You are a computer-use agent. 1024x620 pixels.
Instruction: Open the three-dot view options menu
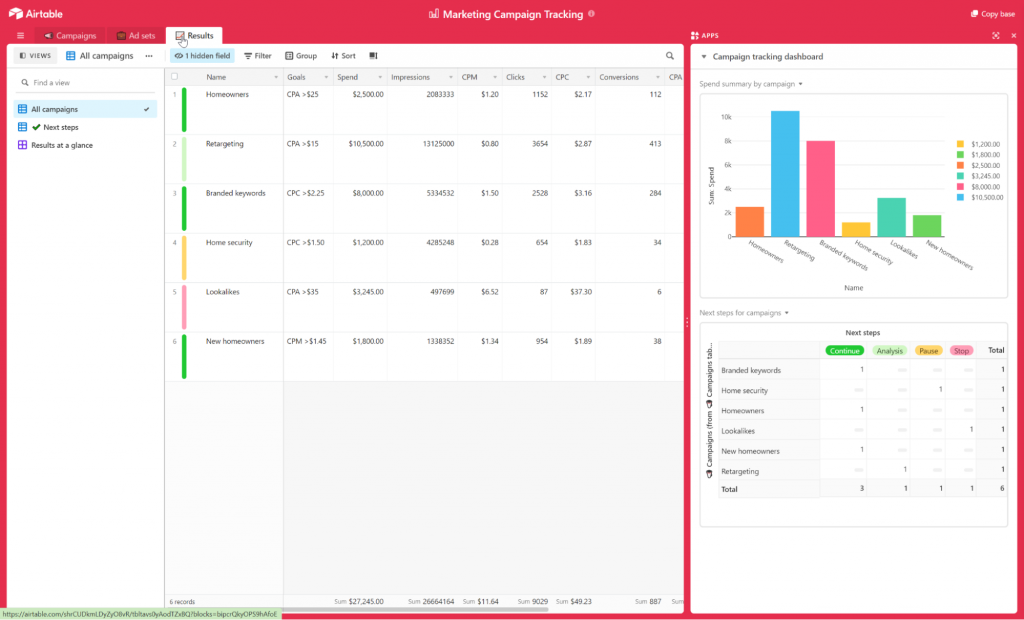(x=149, y=56)
